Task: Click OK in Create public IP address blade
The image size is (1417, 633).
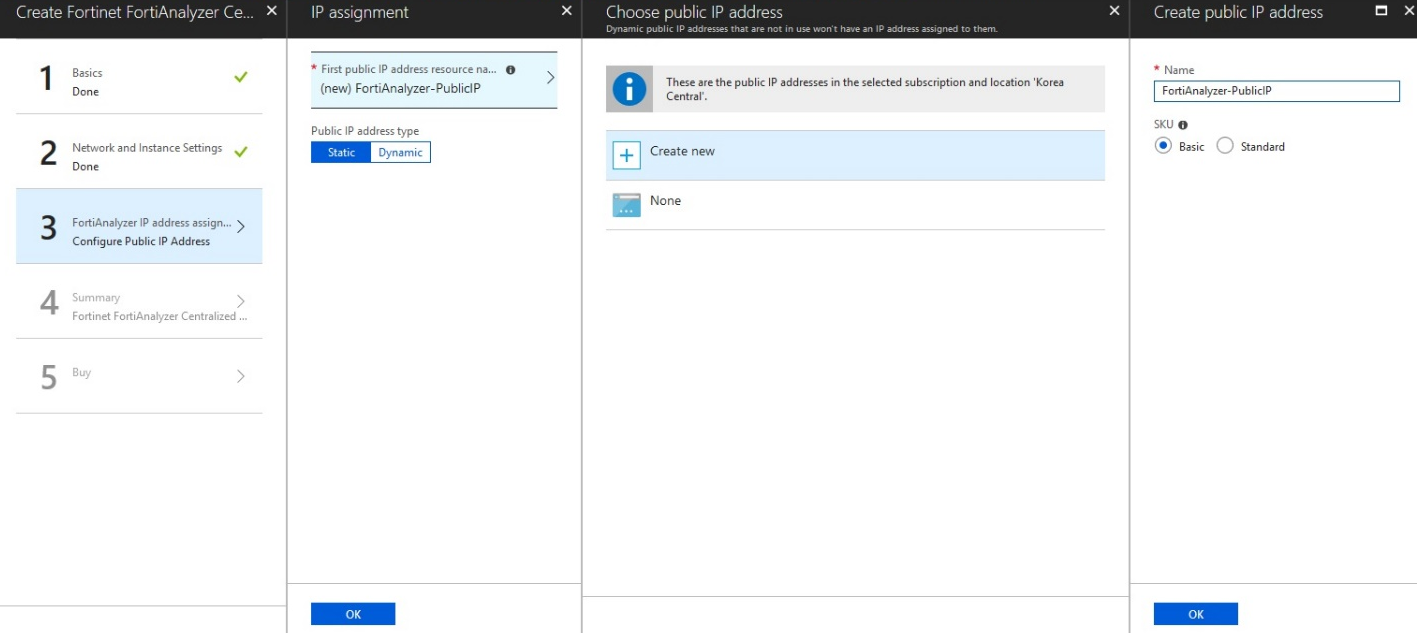Action: point(1196,614)
